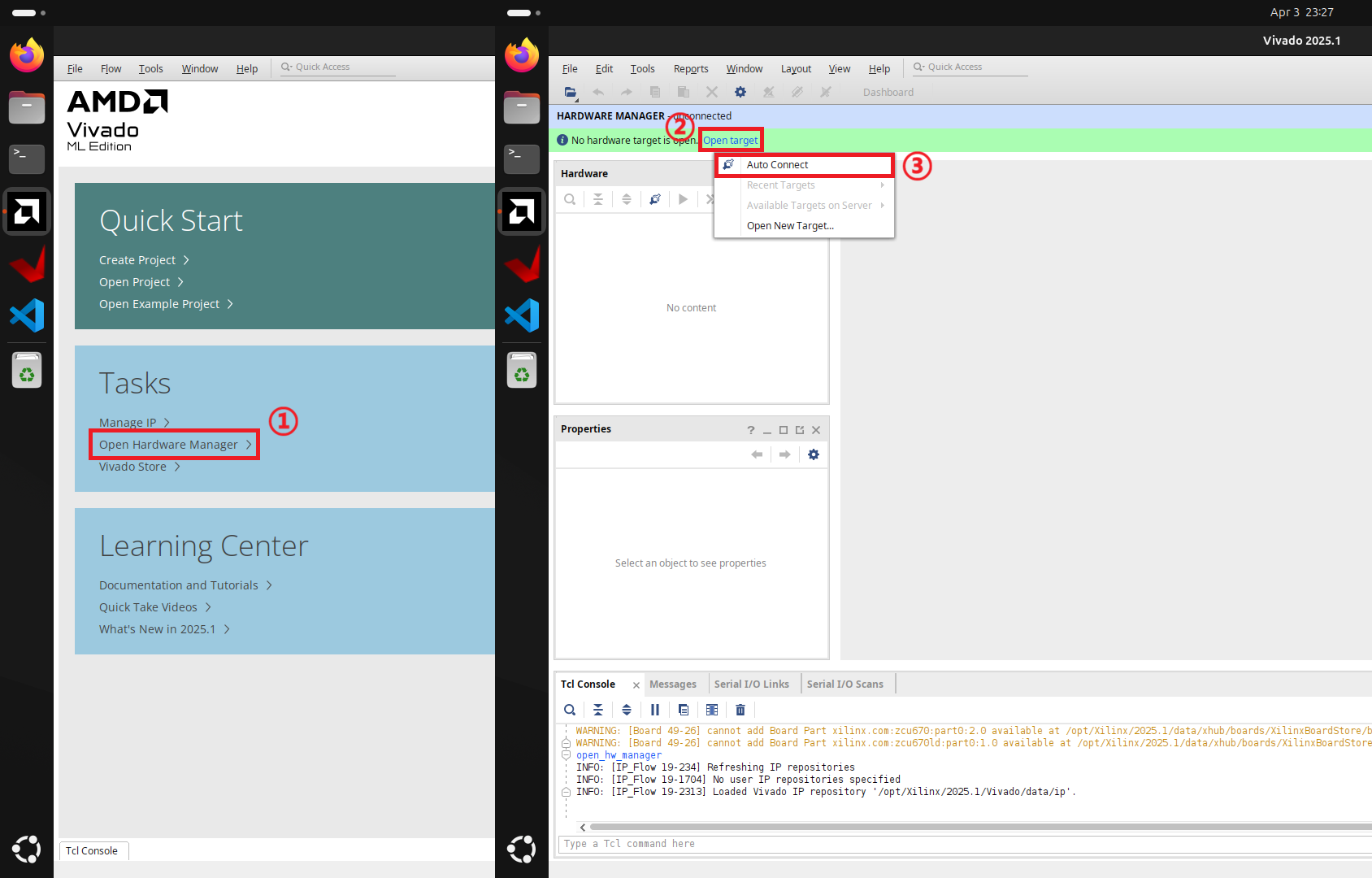Click the Open target link
Viewport: 1372px width, 878px height.
coord(731,141)
